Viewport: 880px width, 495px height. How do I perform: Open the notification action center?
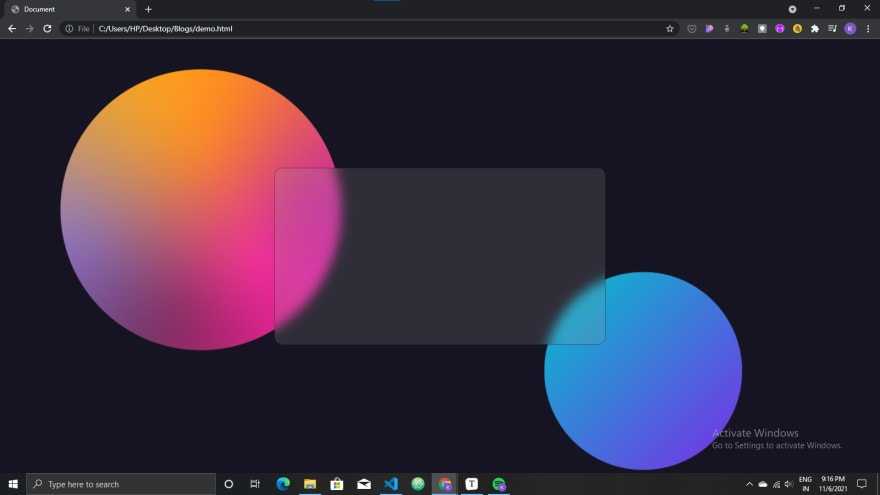862,484
